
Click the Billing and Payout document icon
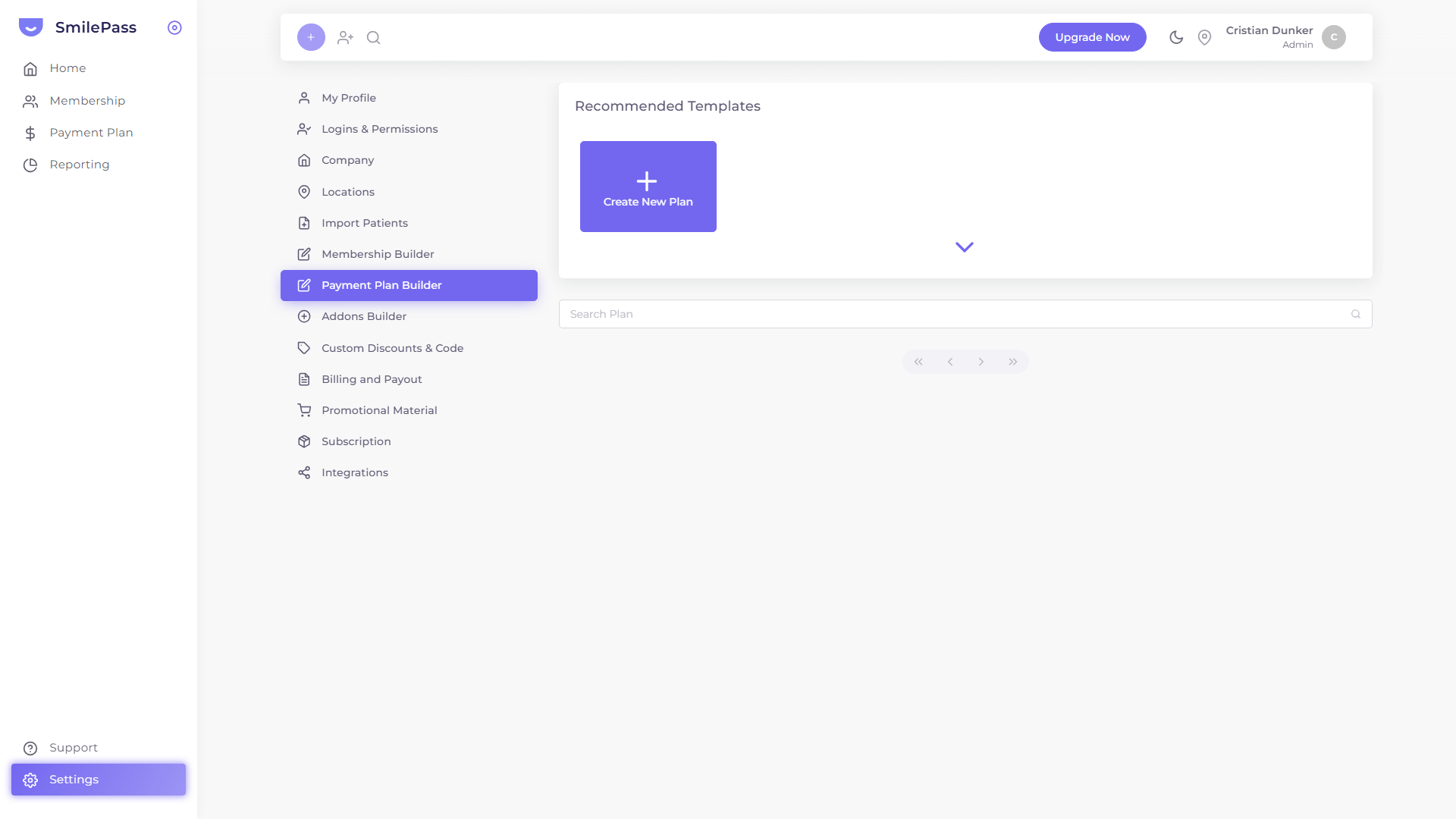(x=304, y=379)
